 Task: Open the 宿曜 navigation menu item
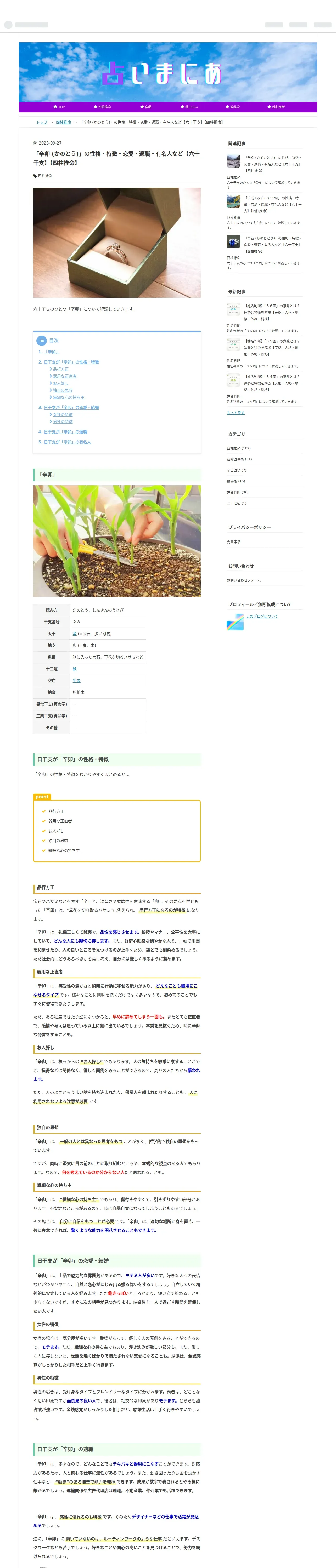click(146, 107)
